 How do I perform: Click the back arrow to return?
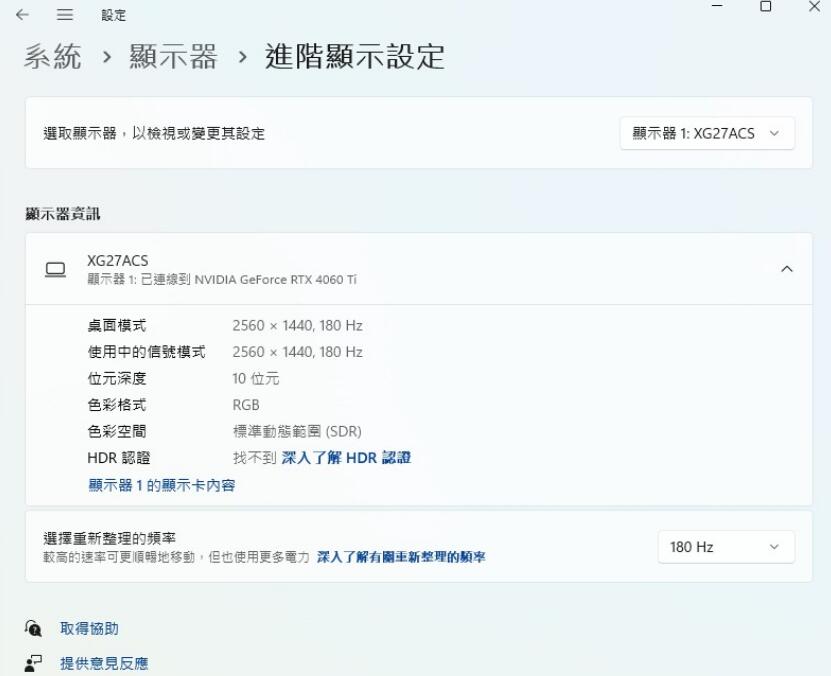tap(22, 15)
